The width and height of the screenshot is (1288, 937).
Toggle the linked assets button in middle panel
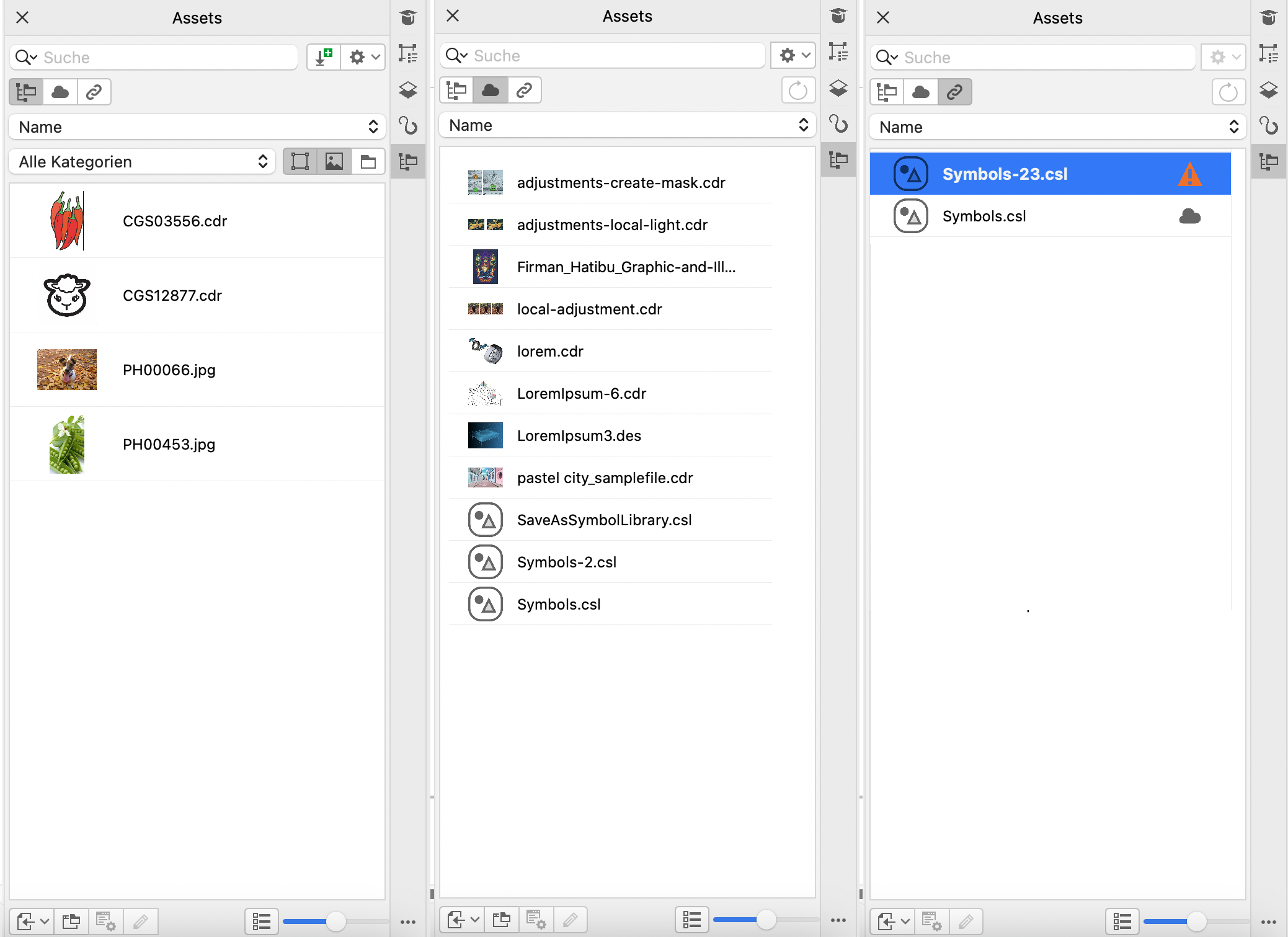[x=524, y=91]
